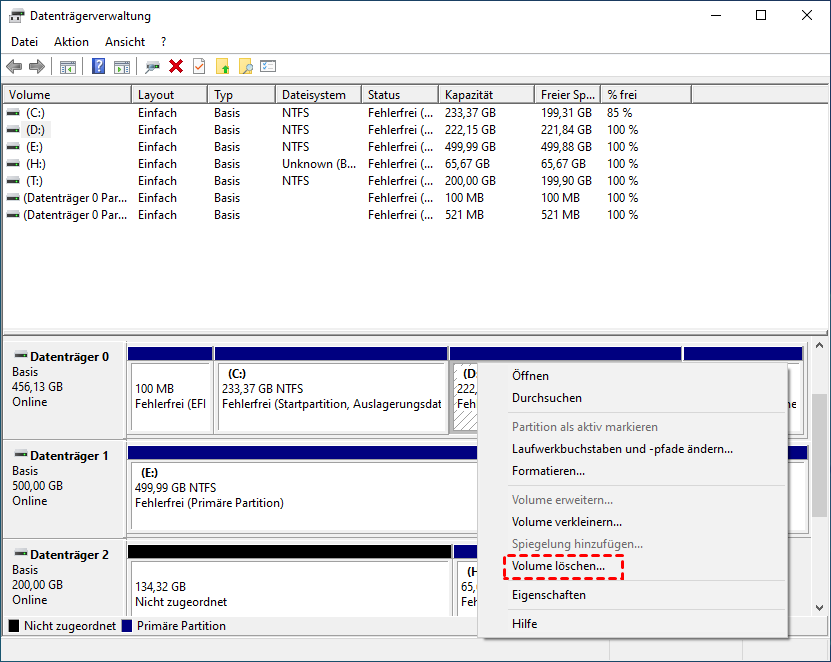Choose Durchsuchen from the context menu
831x662 pixels.
tap(633, 398)
